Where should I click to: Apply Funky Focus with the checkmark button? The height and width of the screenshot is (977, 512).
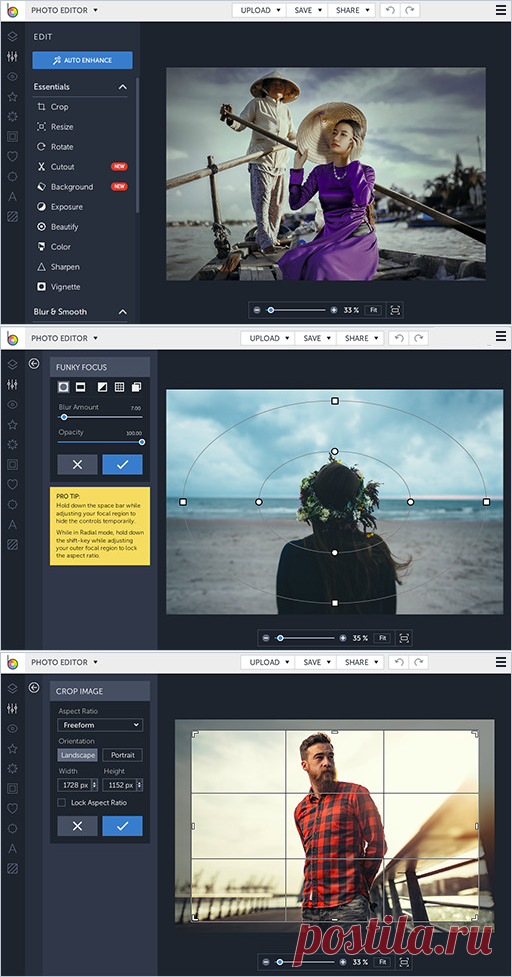click(x=122, y=464)
